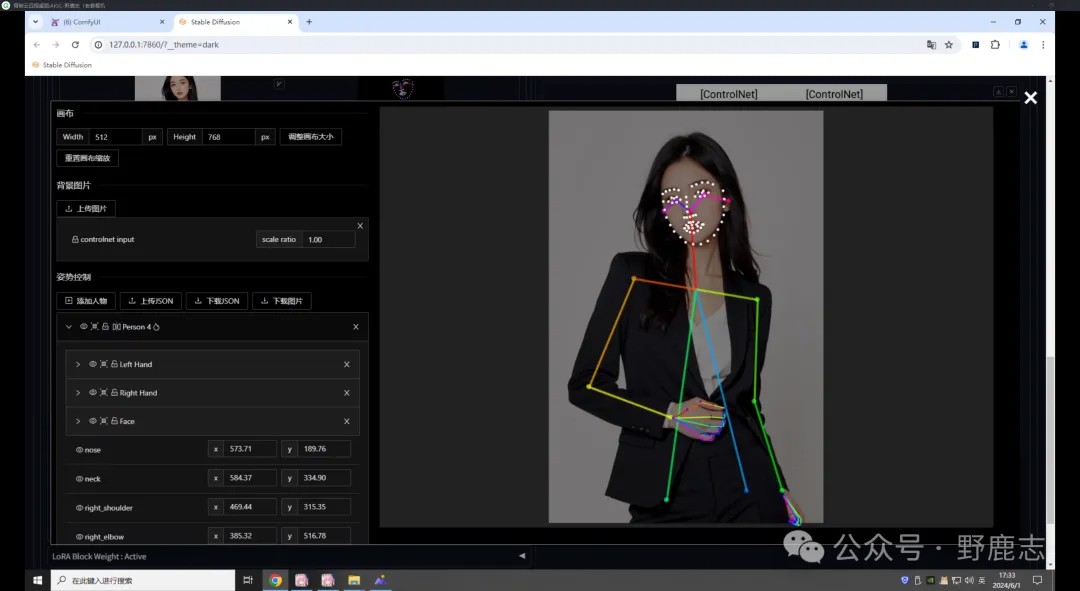Click the translate page icon
Screen dimensions: 1080x591
pos(931,44)
